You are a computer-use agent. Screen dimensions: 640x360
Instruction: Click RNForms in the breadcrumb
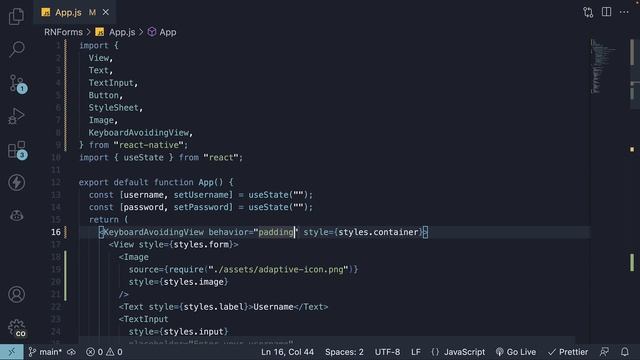click(x=63, y=32)
